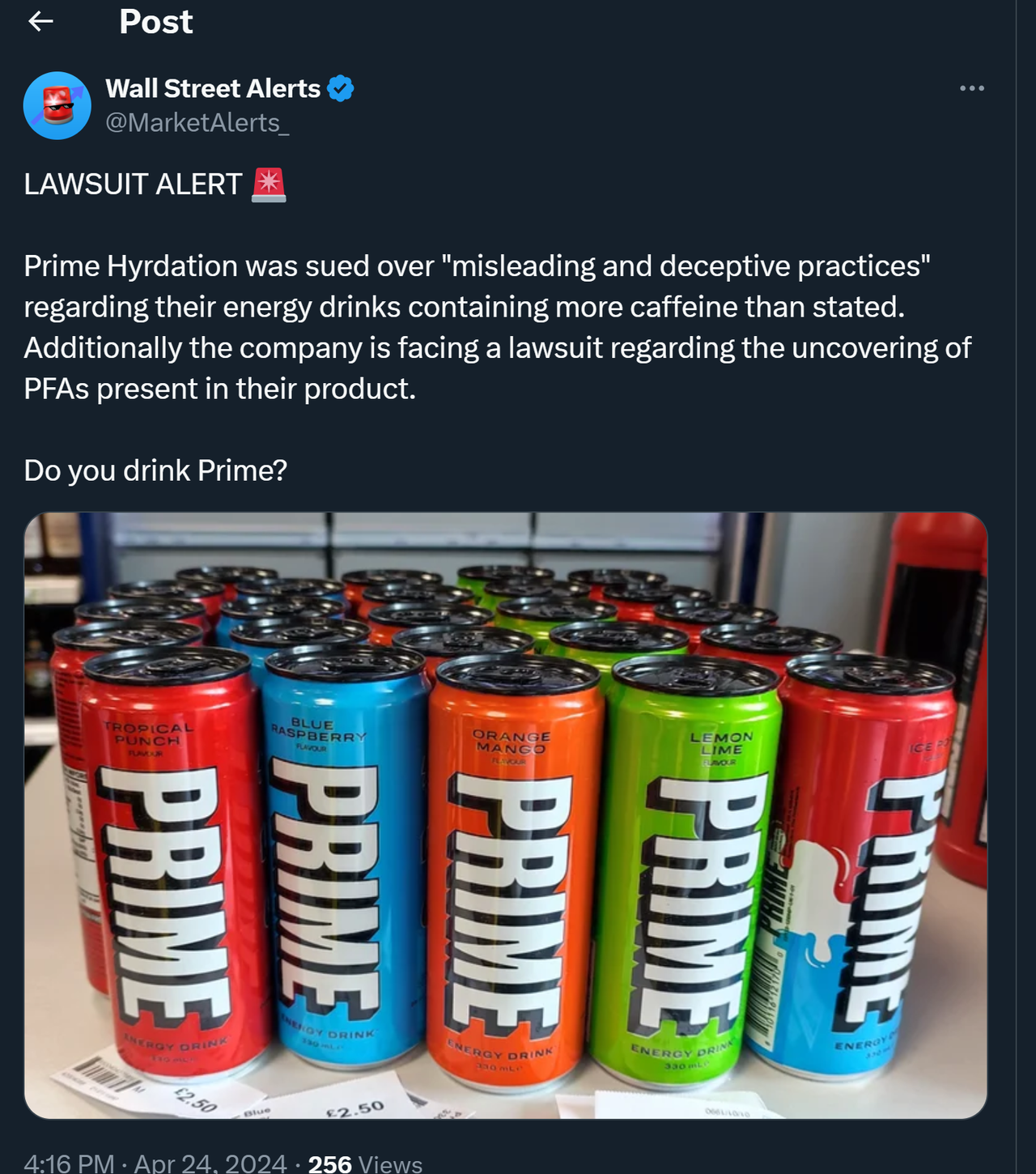Click the red siren emoji after LAWSUIT ALERT

point(269,185)
